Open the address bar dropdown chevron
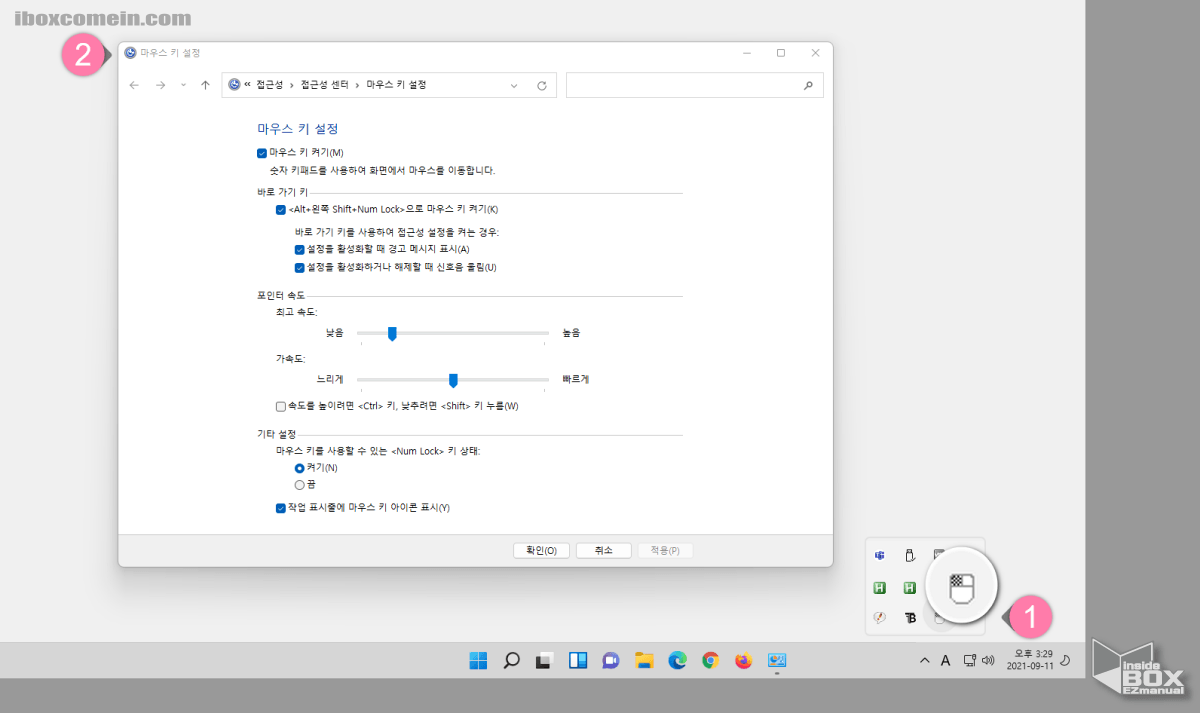 (514, 85)
